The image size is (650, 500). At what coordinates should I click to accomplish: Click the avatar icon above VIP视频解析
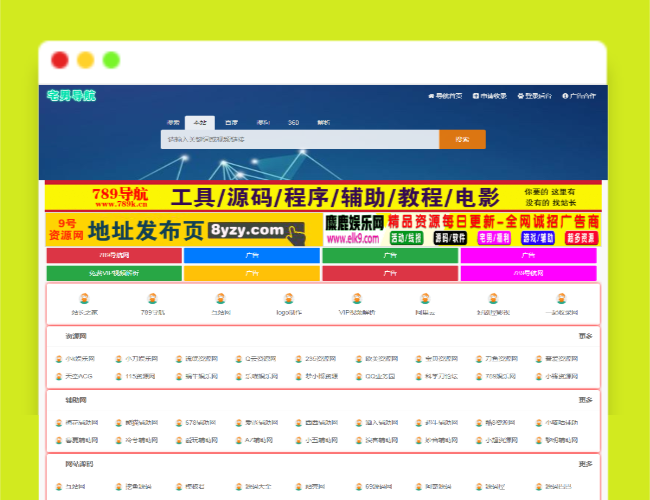357,298
